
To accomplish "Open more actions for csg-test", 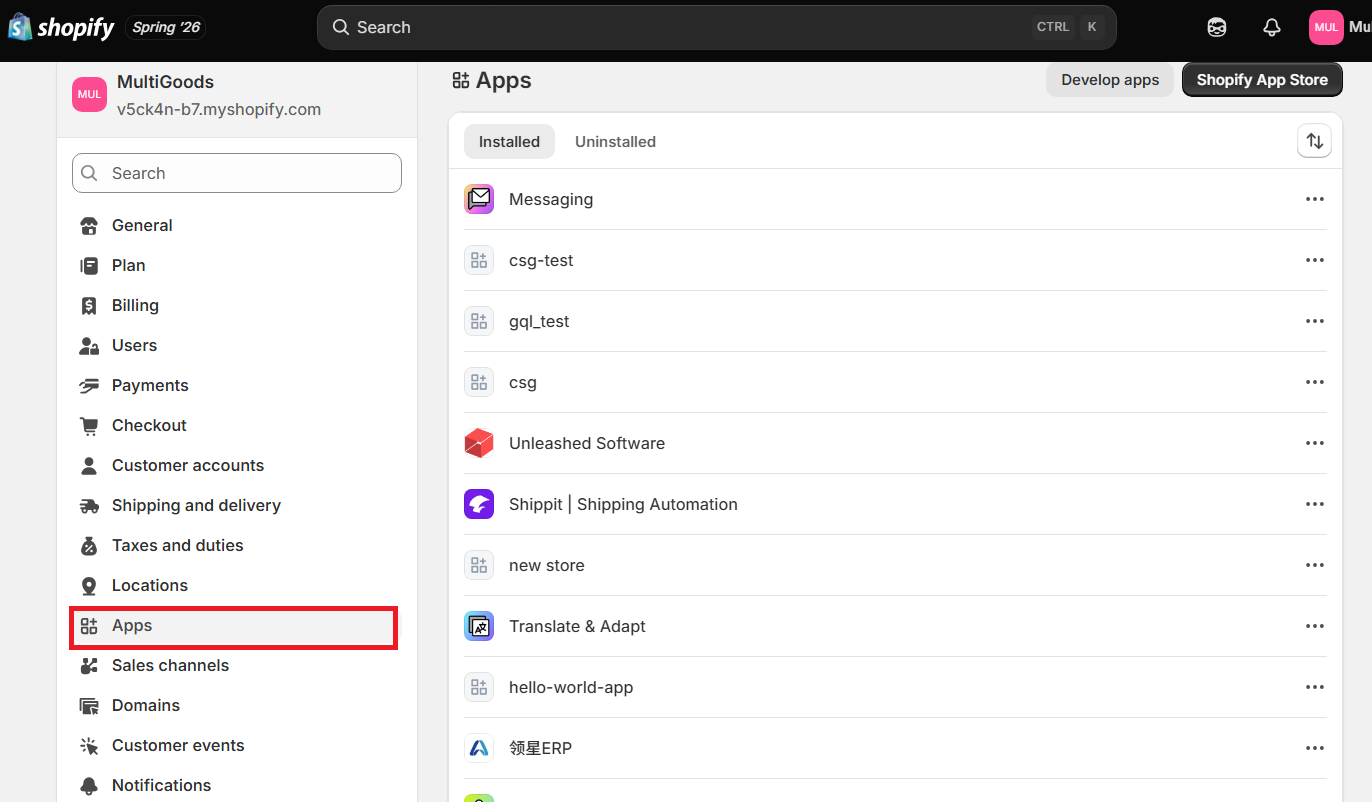I will tap(1314, 260).
